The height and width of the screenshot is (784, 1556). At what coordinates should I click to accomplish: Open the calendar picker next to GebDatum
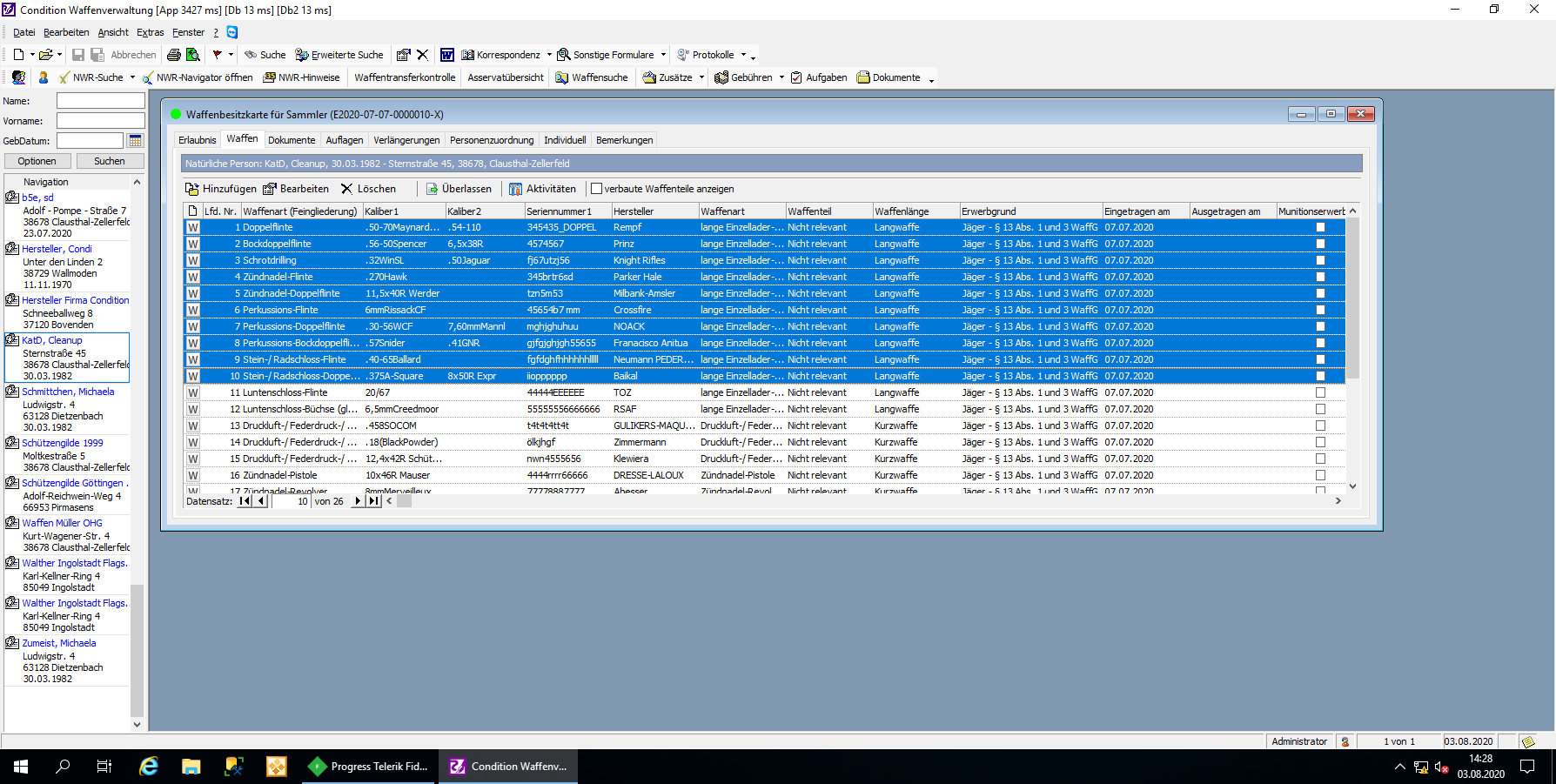pos(135,141)
